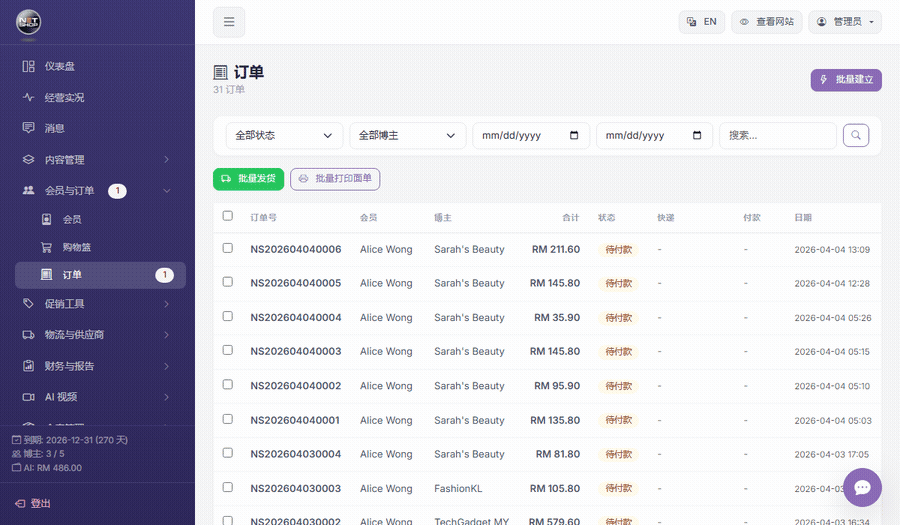Viewport: 900px width, 525px height.
Task: Click amount RM 35.90
Action: pos(557,317)
